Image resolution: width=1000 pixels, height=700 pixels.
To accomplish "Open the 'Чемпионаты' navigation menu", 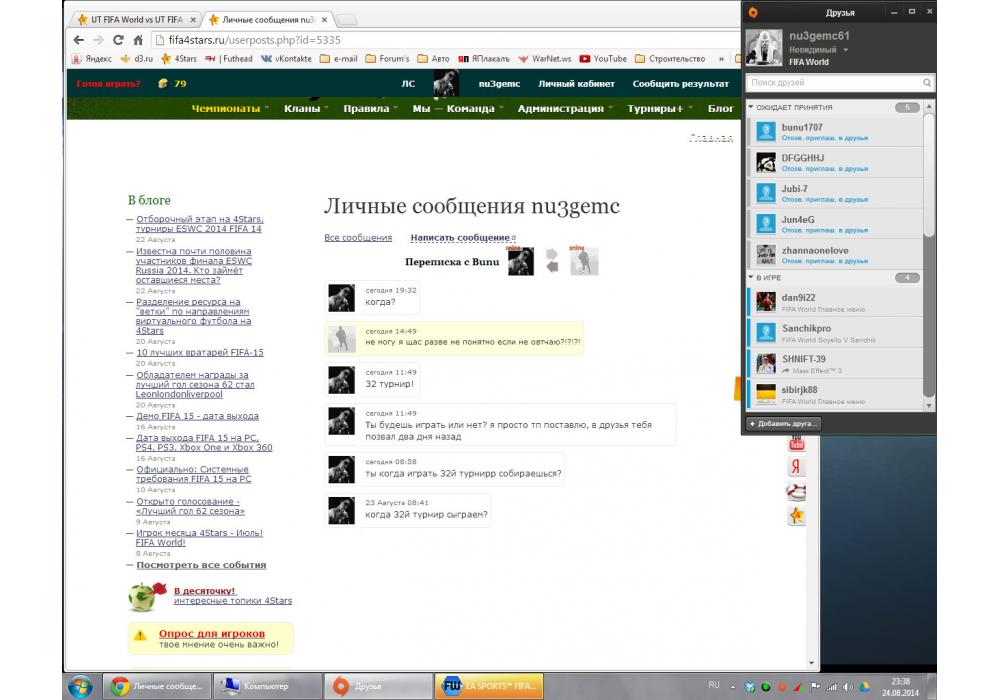I will click(231, 108).
